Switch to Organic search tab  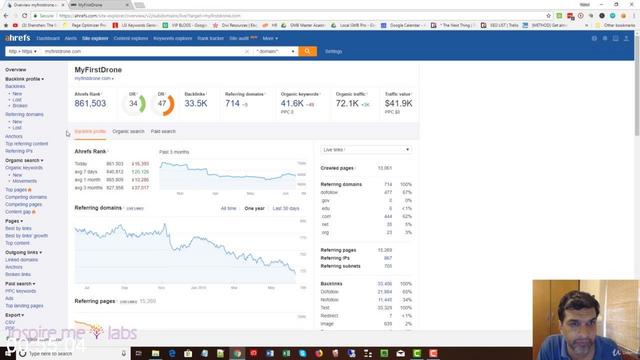point(128,131)
